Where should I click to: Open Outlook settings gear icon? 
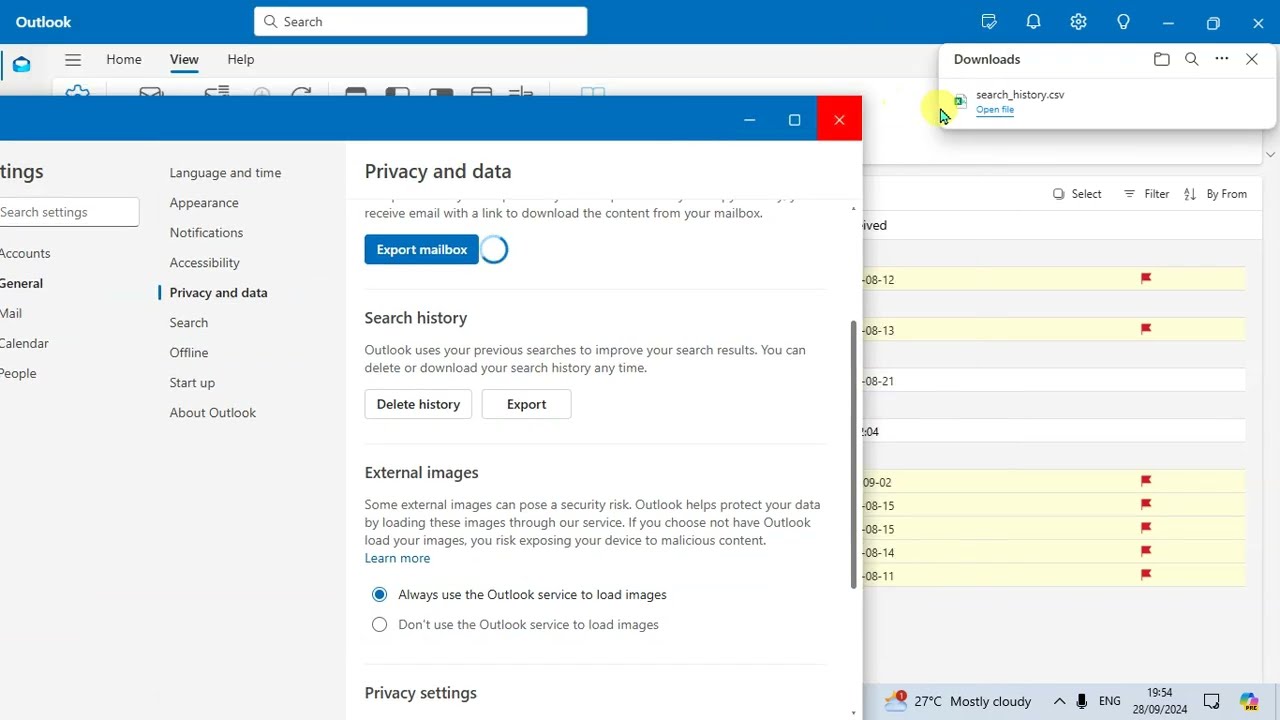pos(1078,22)
